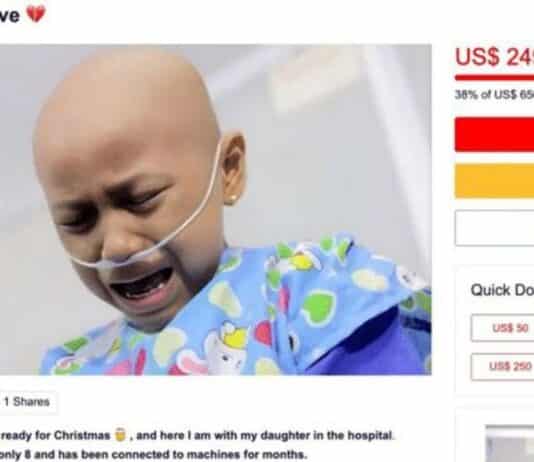Click the 1 Shares button
Screen dimensions: 534x462
coord(28,402)
